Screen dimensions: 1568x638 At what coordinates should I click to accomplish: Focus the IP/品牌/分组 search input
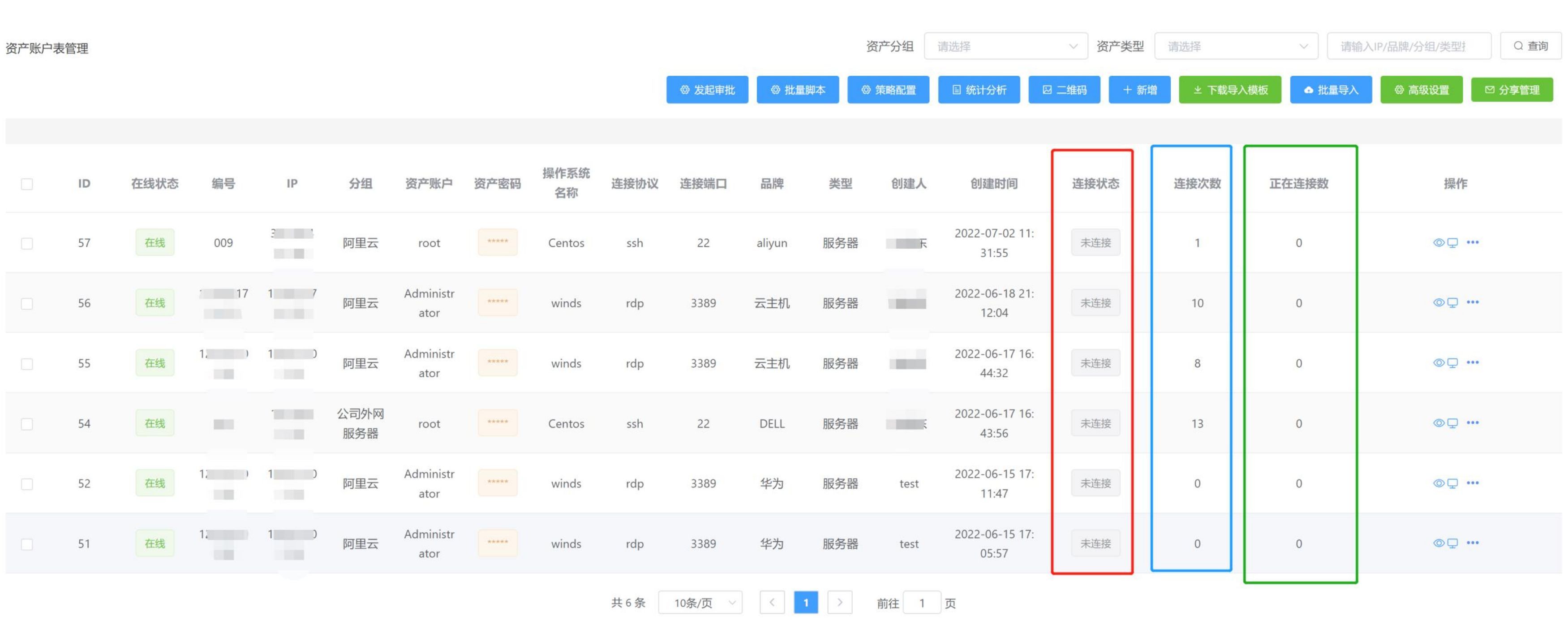(1409, 46)
